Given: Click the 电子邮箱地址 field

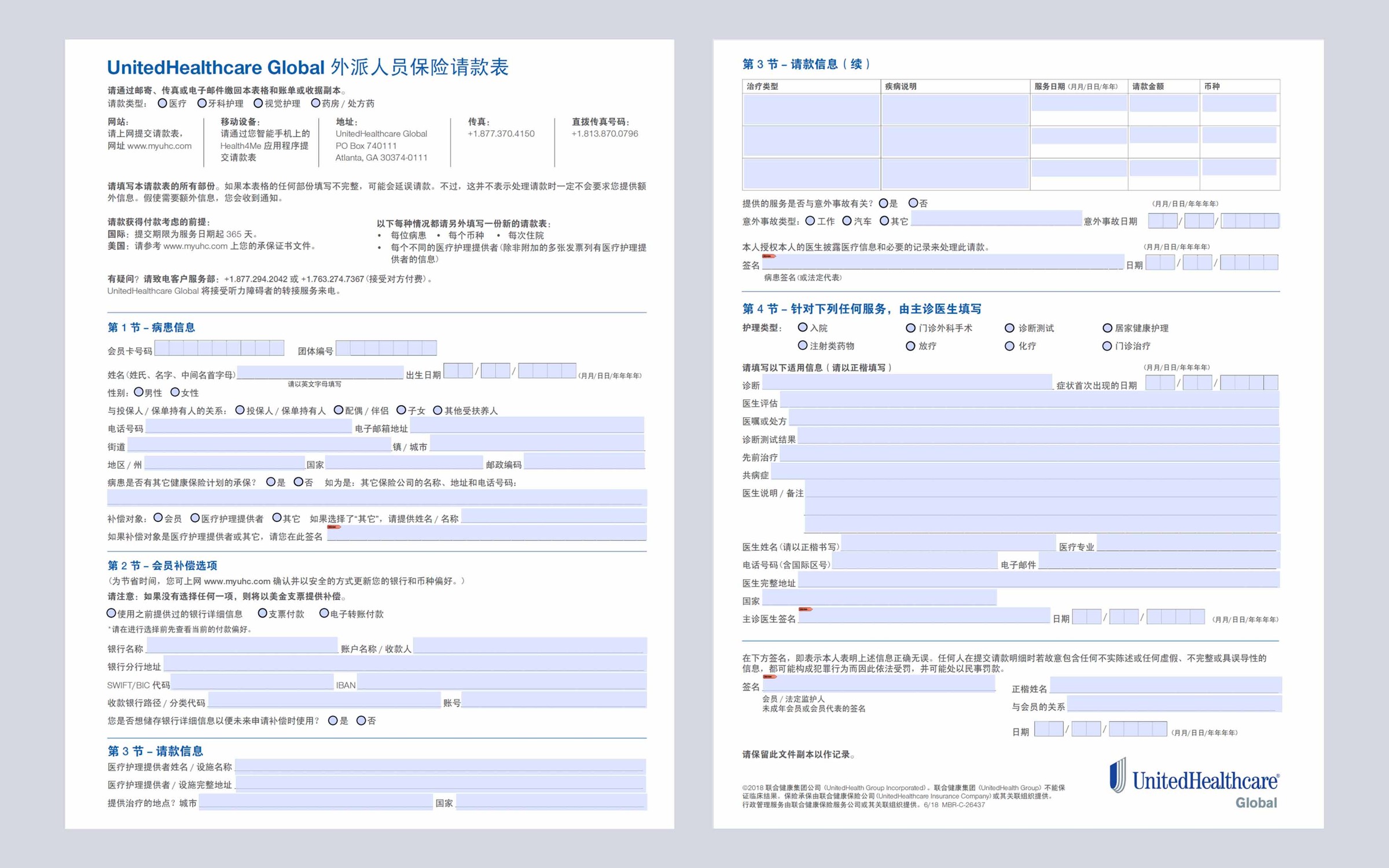Looking at the screenshot, I should click(x=527, y=425).
